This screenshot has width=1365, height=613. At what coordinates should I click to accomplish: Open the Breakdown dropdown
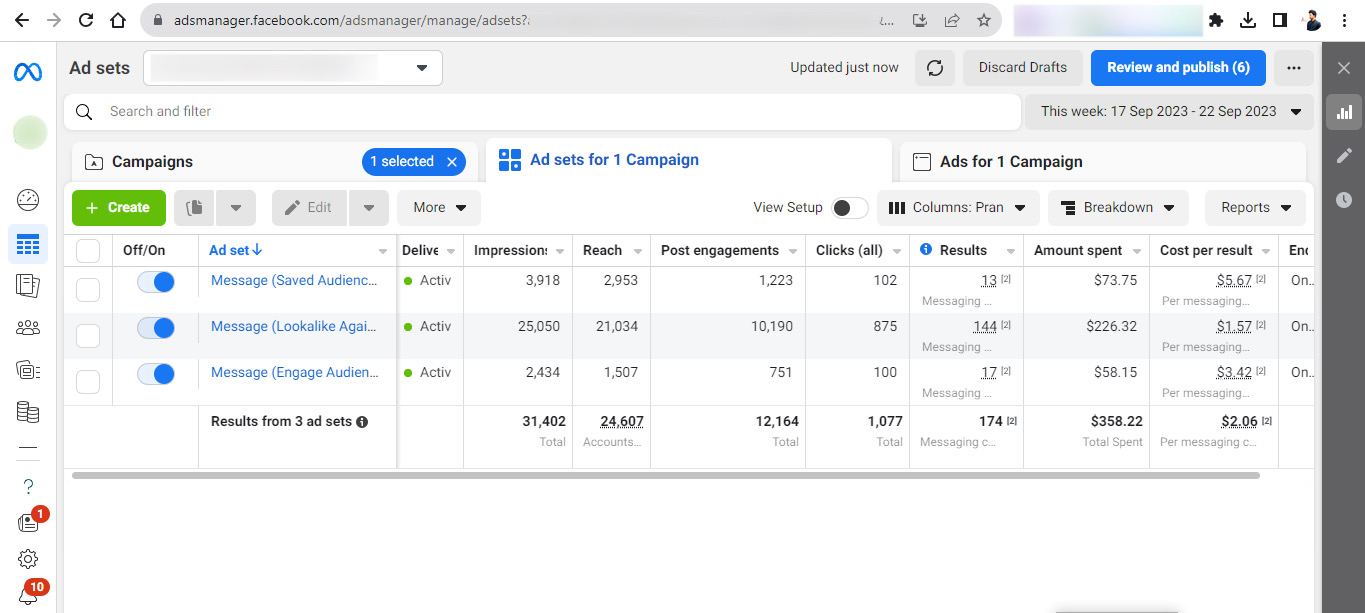[x=1118, y=208]
